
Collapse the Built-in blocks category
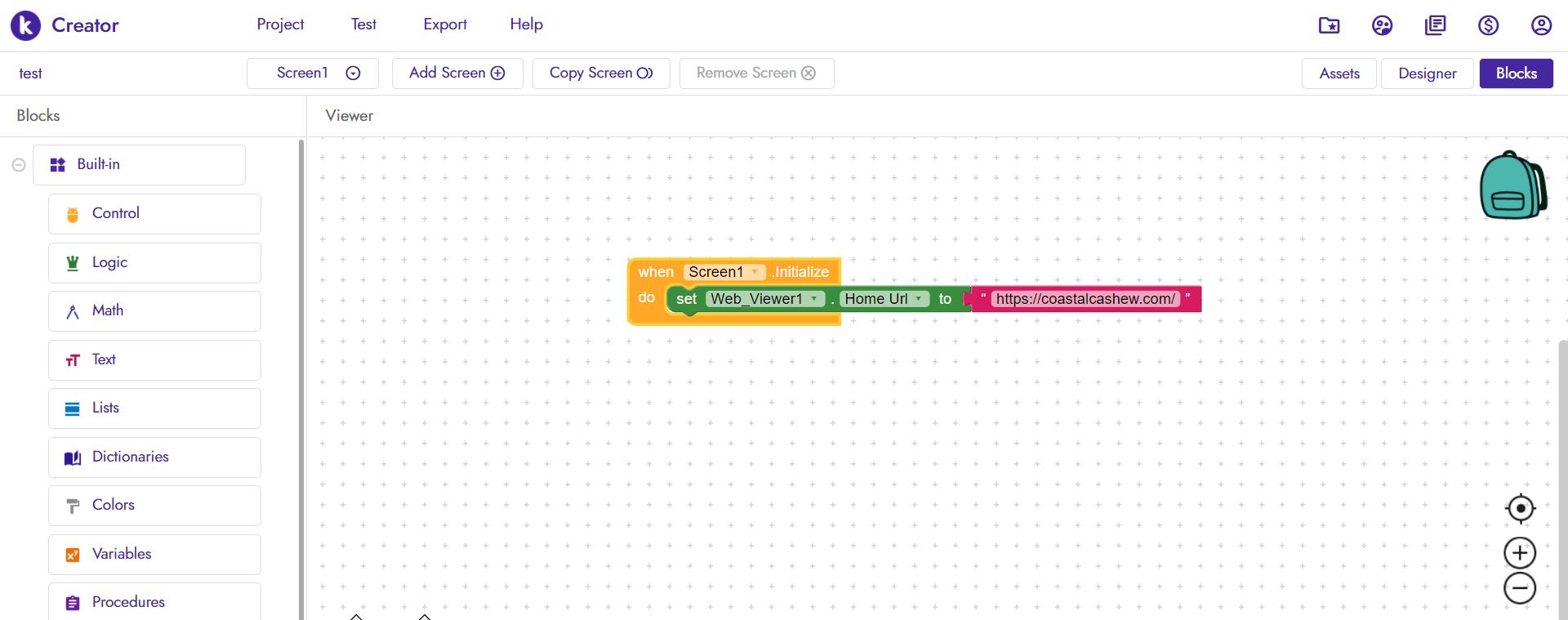tap(19, 165)
